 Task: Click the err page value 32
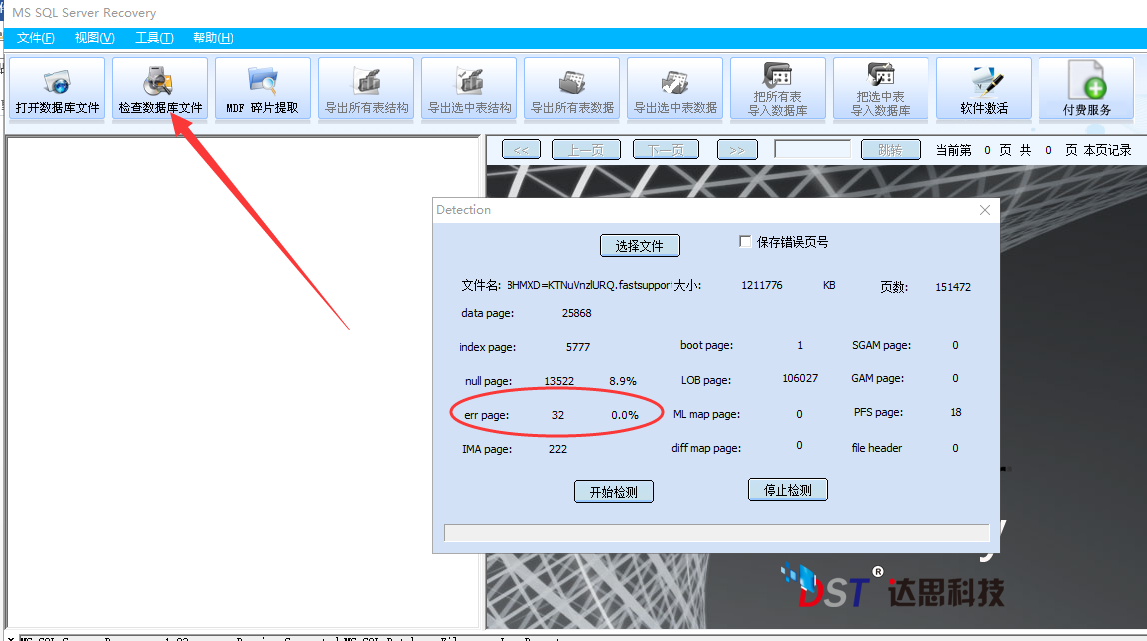pos(557,415)
